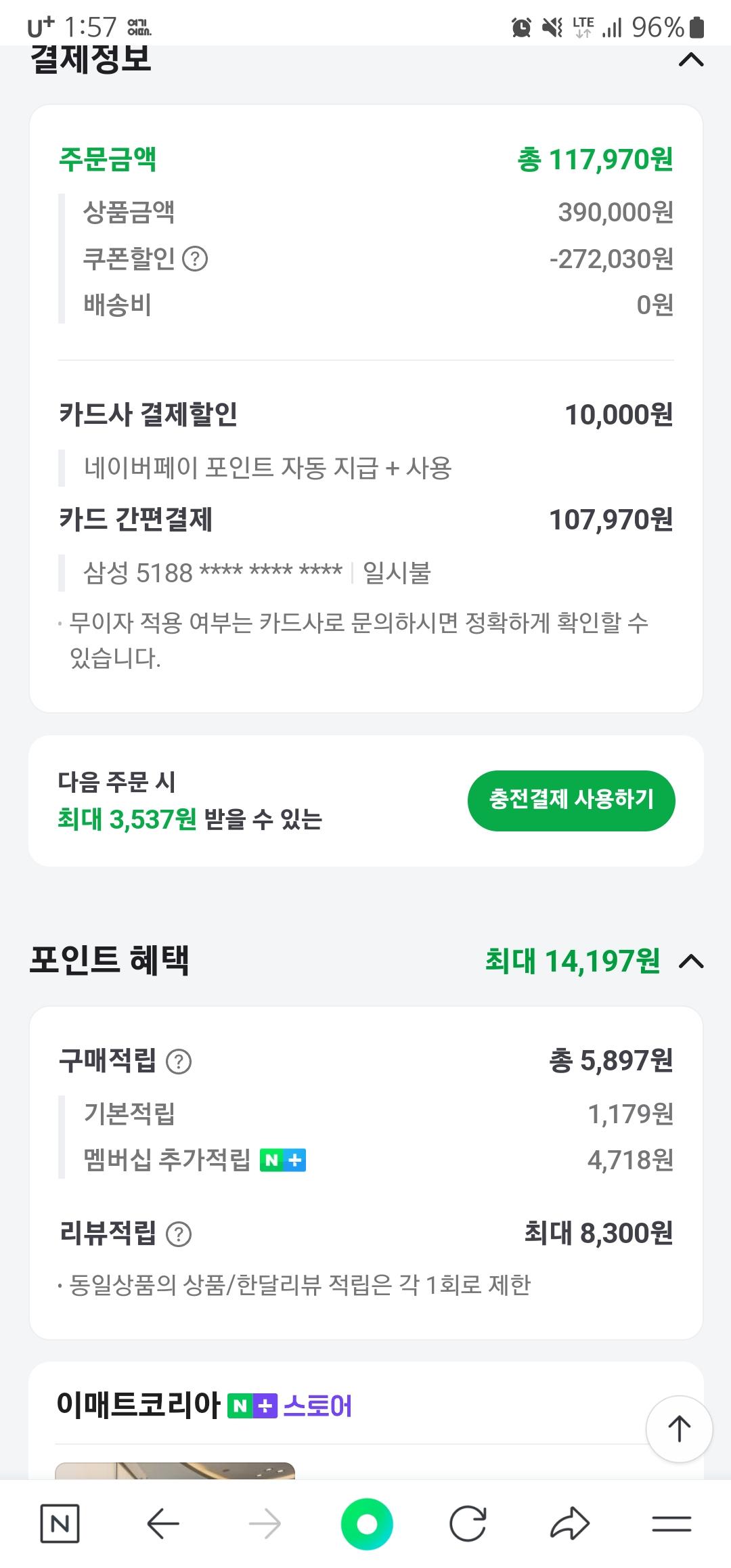This screenshot has height=1568, width=731.
Task: Tap the battery indicator in status bar
Action: (696, 28)
